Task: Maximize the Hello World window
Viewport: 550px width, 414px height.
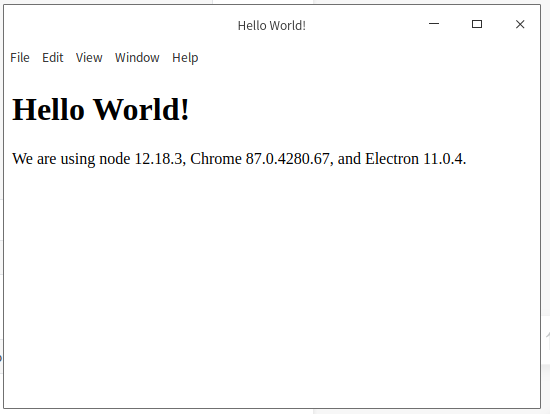Action: (477, 24)
